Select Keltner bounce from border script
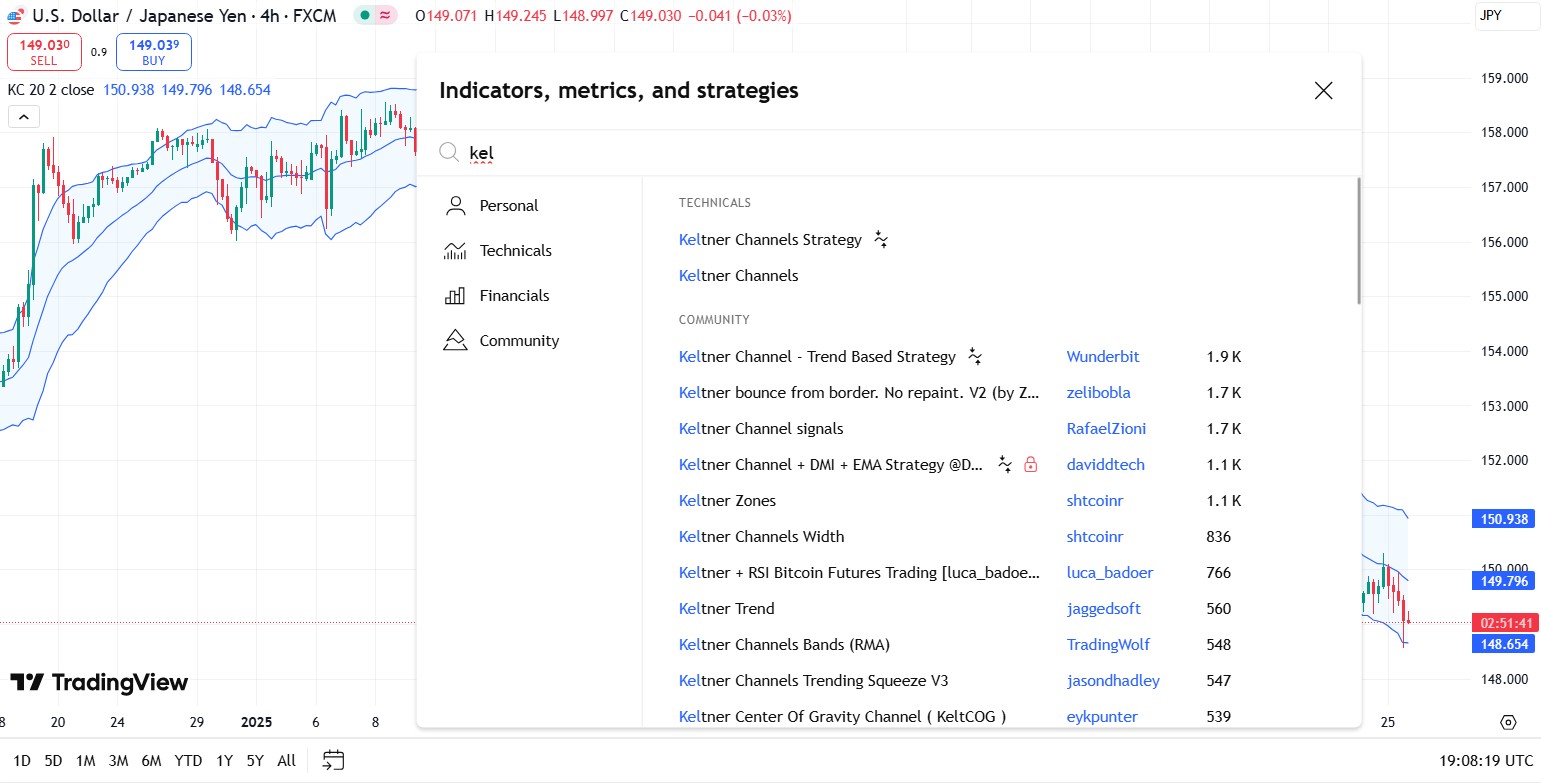1541x783 pixels. [x=860, y=393]
